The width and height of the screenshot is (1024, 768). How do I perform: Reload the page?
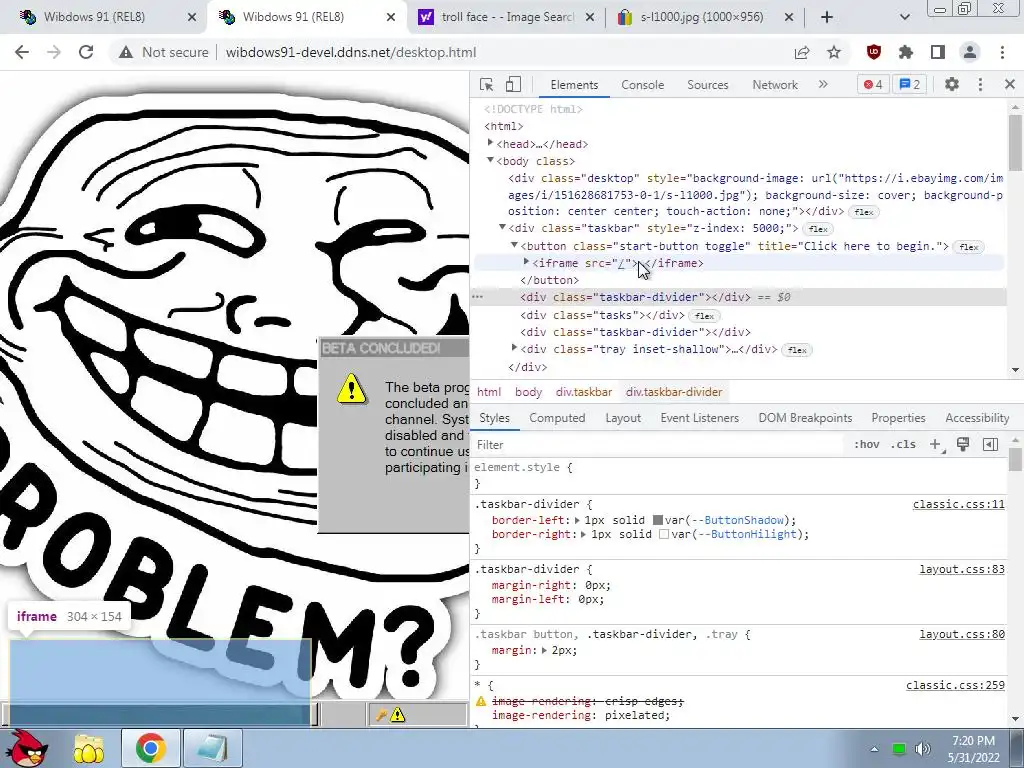[x=86, y=52]
